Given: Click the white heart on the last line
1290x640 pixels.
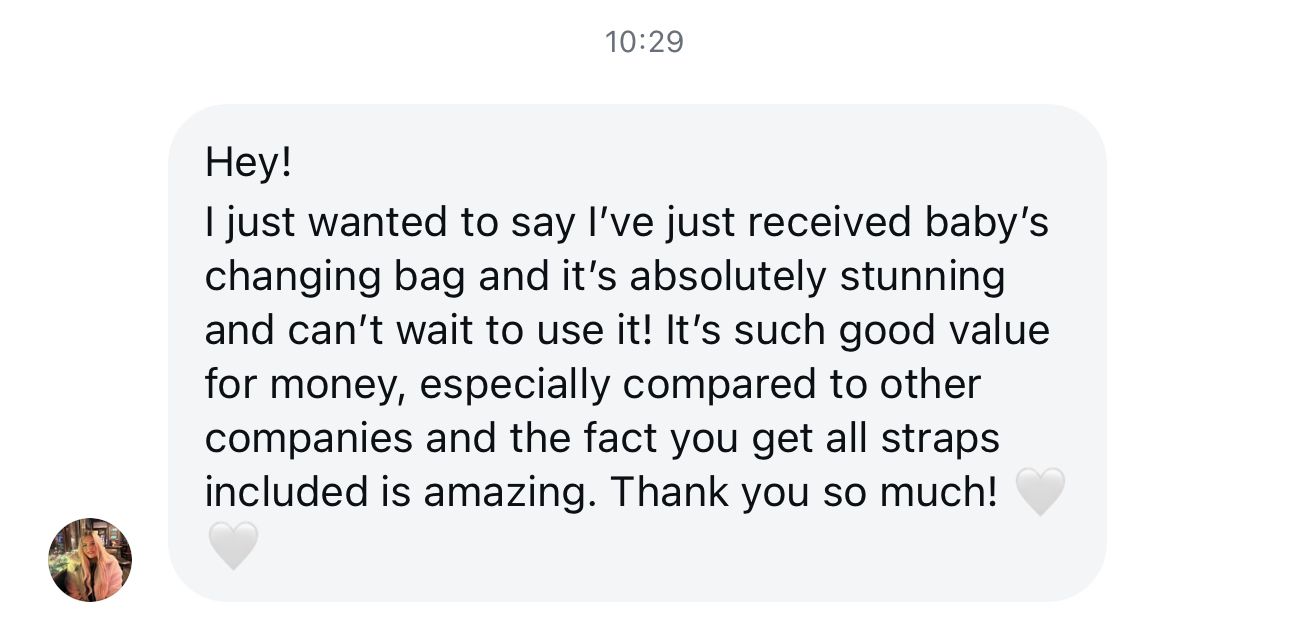Looking at the screenshot, I should coord(233,546).
